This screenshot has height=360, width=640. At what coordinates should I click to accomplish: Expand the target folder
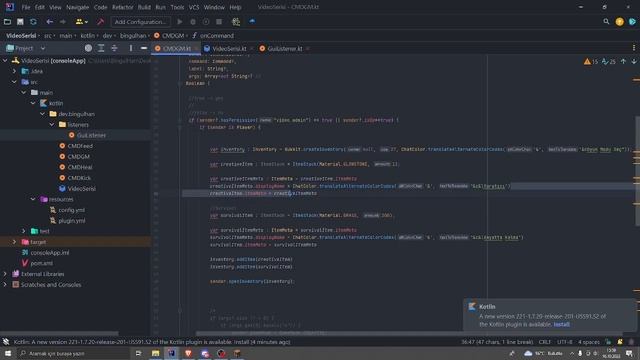(14, 242)
